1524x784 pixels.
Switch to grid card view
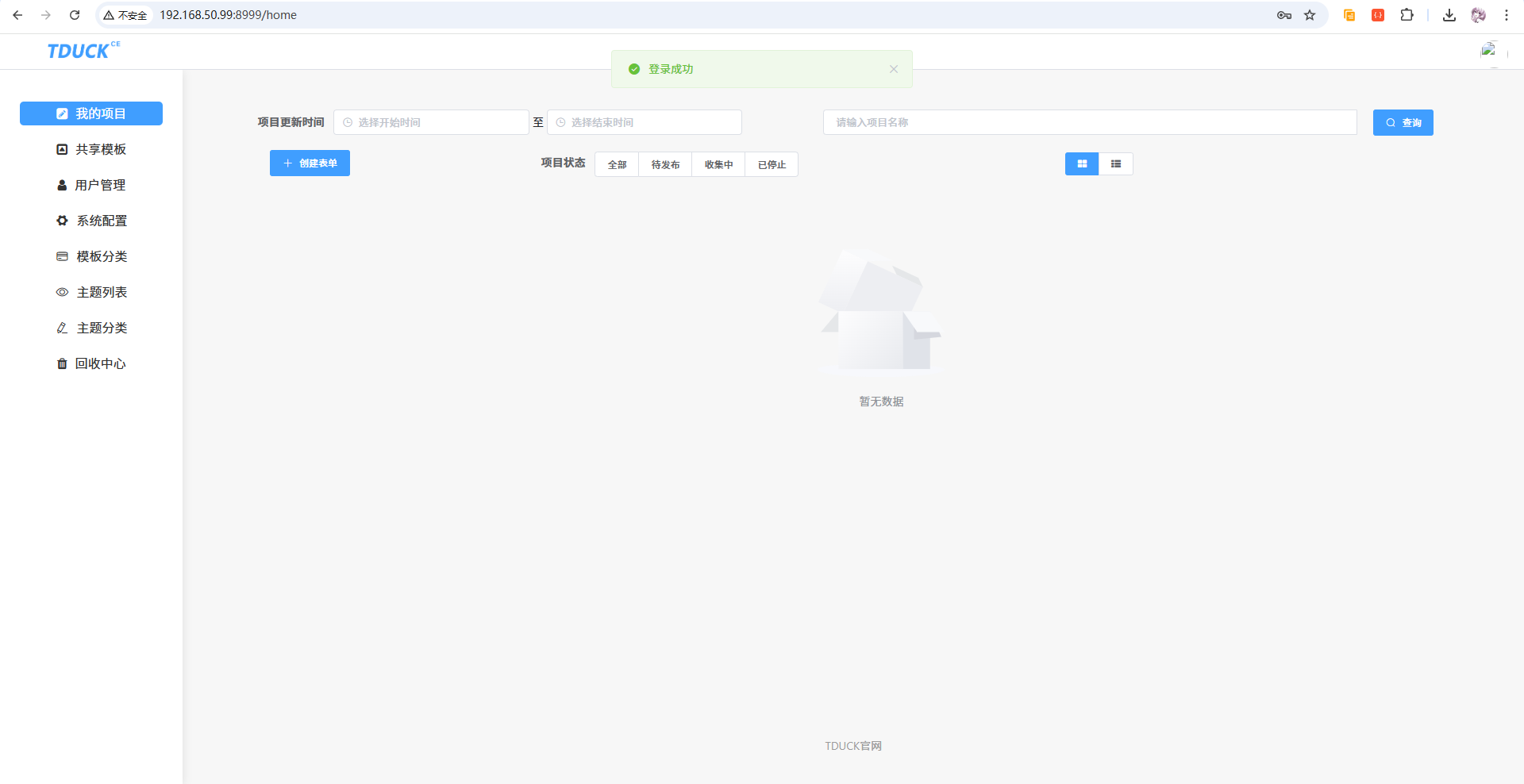click(x=1081, y=163)
